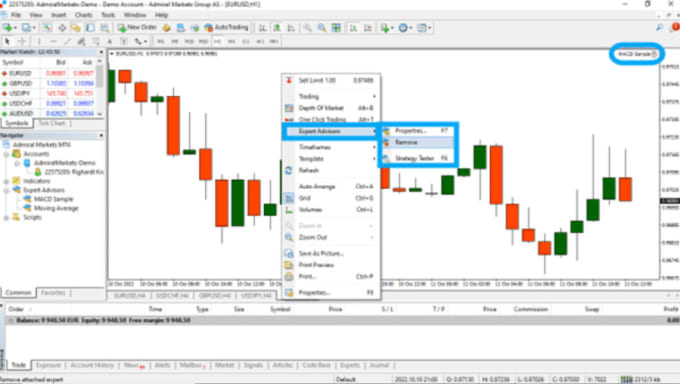Expand the Scripts tree node

pos(6,217)
